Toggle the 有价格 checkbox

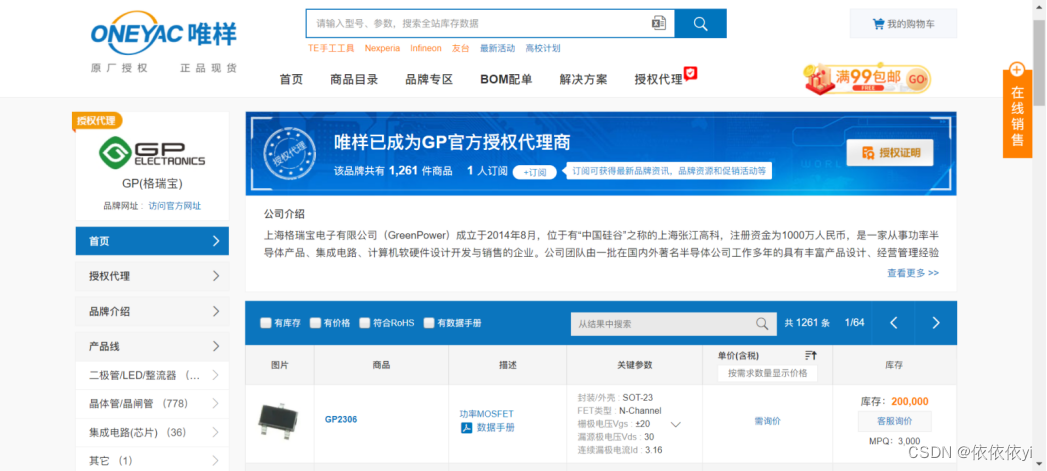(x=315, y=323)
